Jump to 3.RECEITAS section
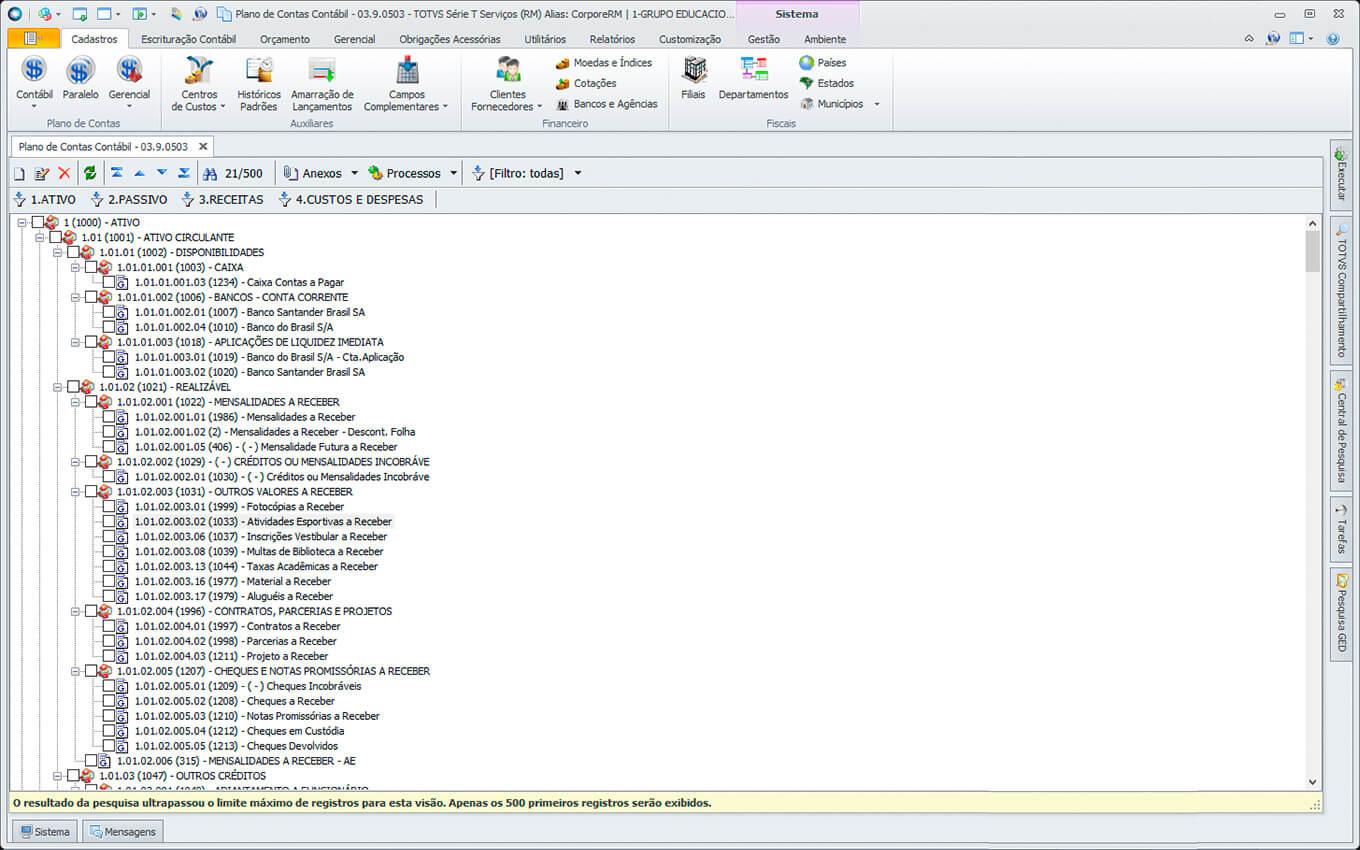The height and width of the screenshot is (850, 1360). click(x=222, y=199)
